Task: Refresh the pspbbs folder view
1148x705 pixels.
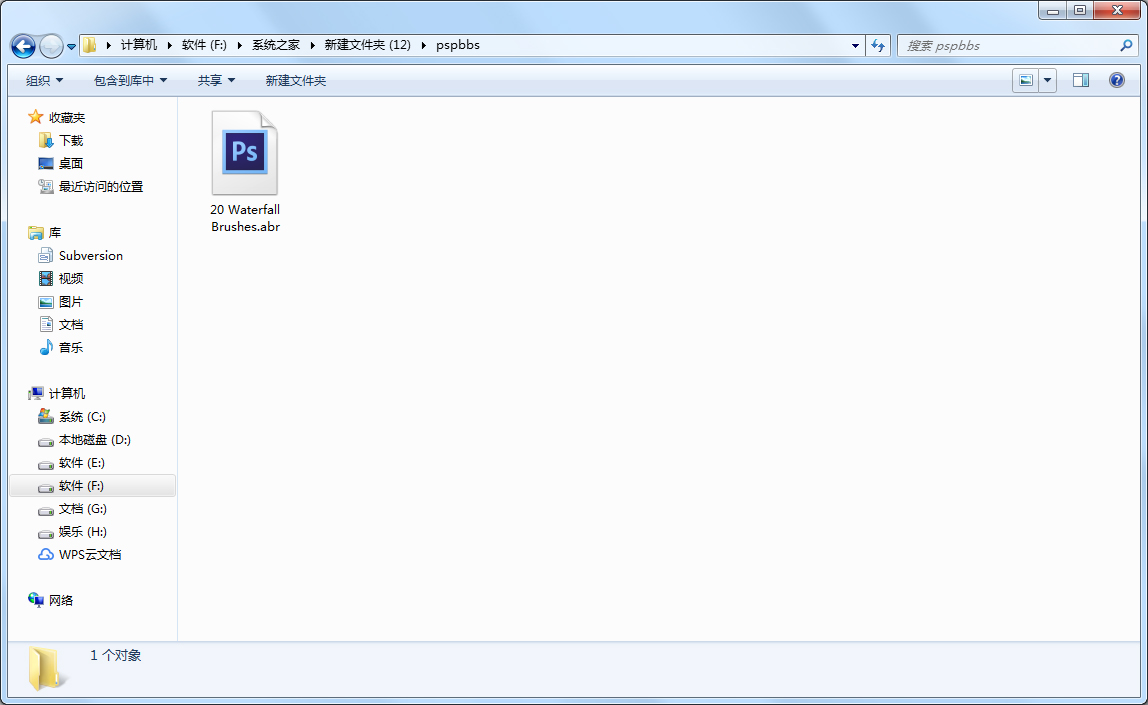Action: (878, 45)
